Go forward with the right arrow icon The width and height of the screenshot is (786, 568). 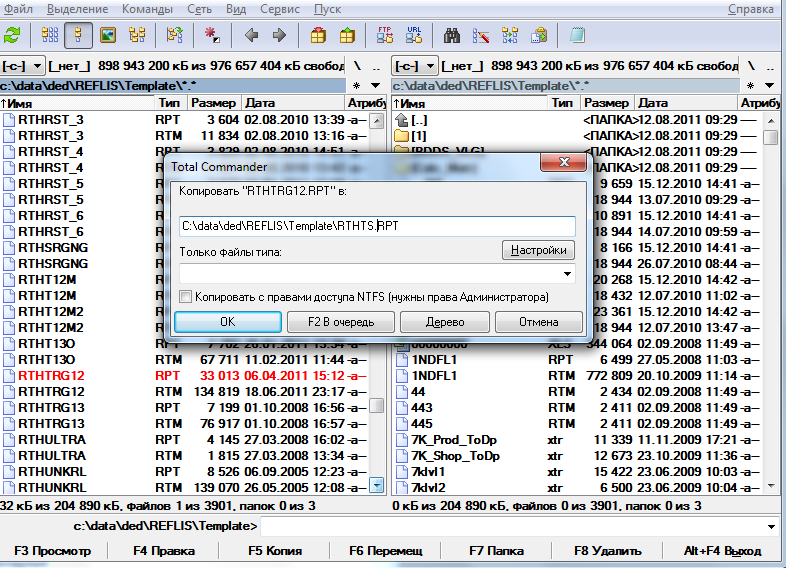coord(279,35)
